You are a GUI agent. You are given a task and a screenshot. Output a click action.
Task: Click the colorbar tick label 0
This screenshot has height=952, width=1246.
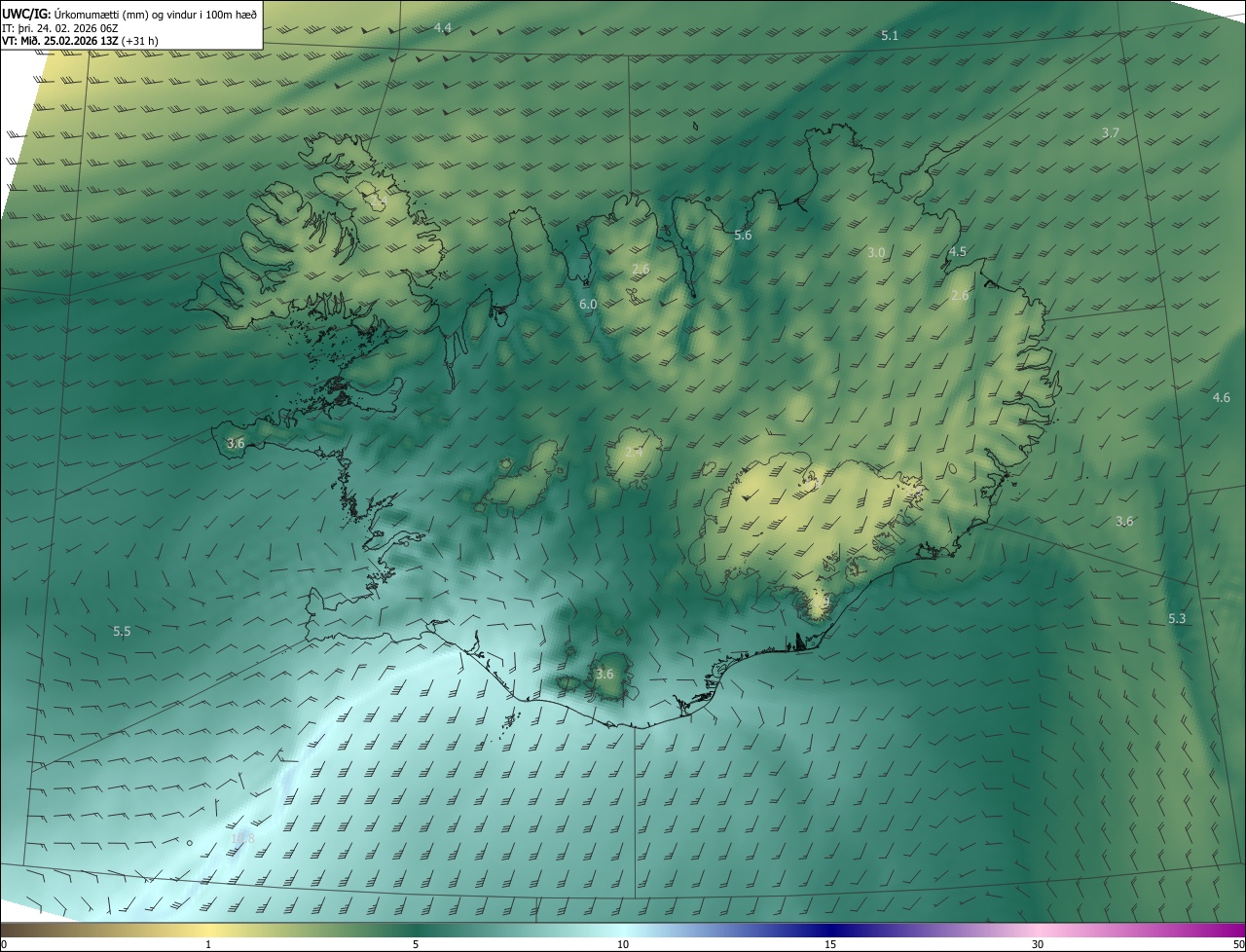click(4, 945)
